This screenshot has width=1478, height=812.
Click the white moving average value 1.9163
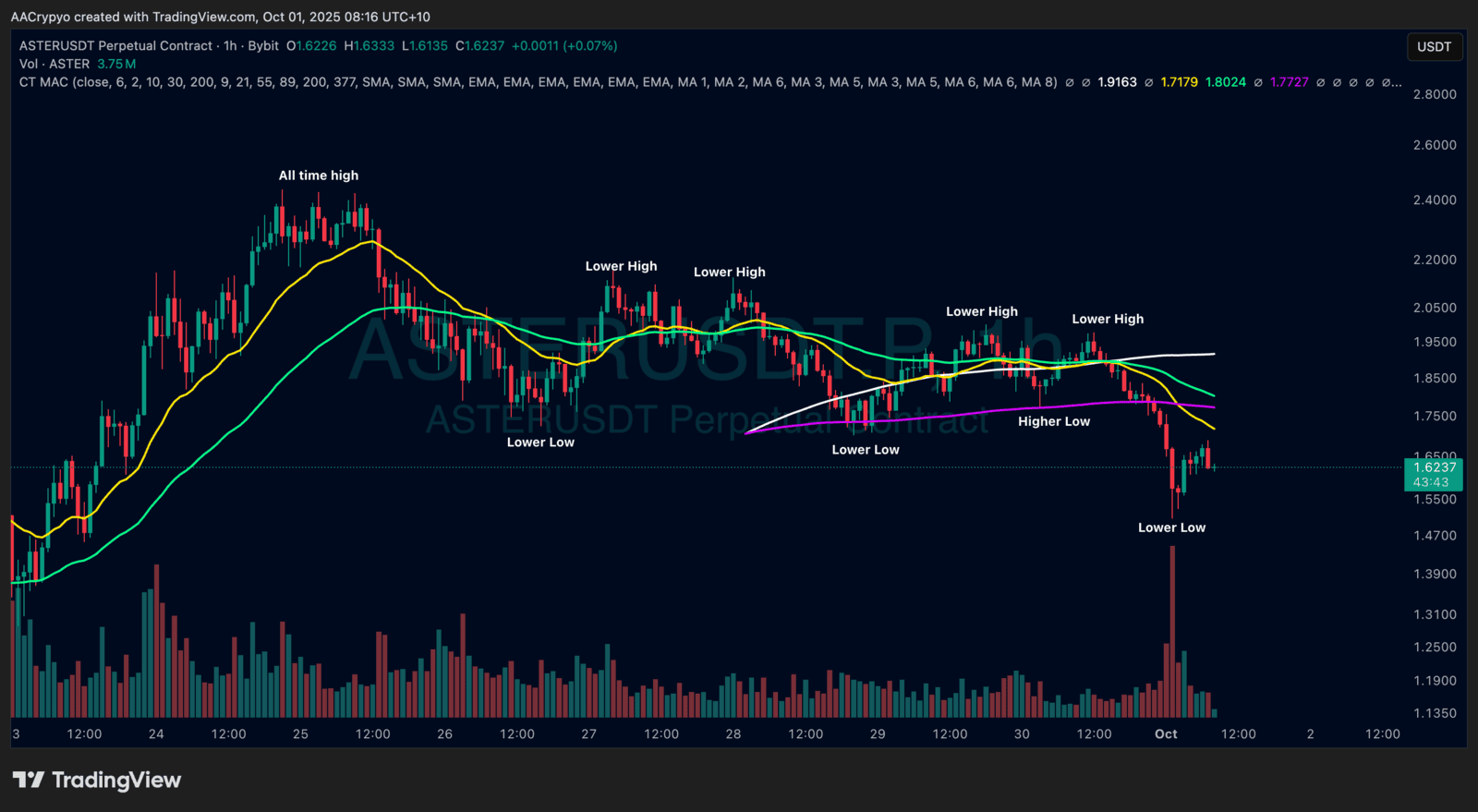1117,82
